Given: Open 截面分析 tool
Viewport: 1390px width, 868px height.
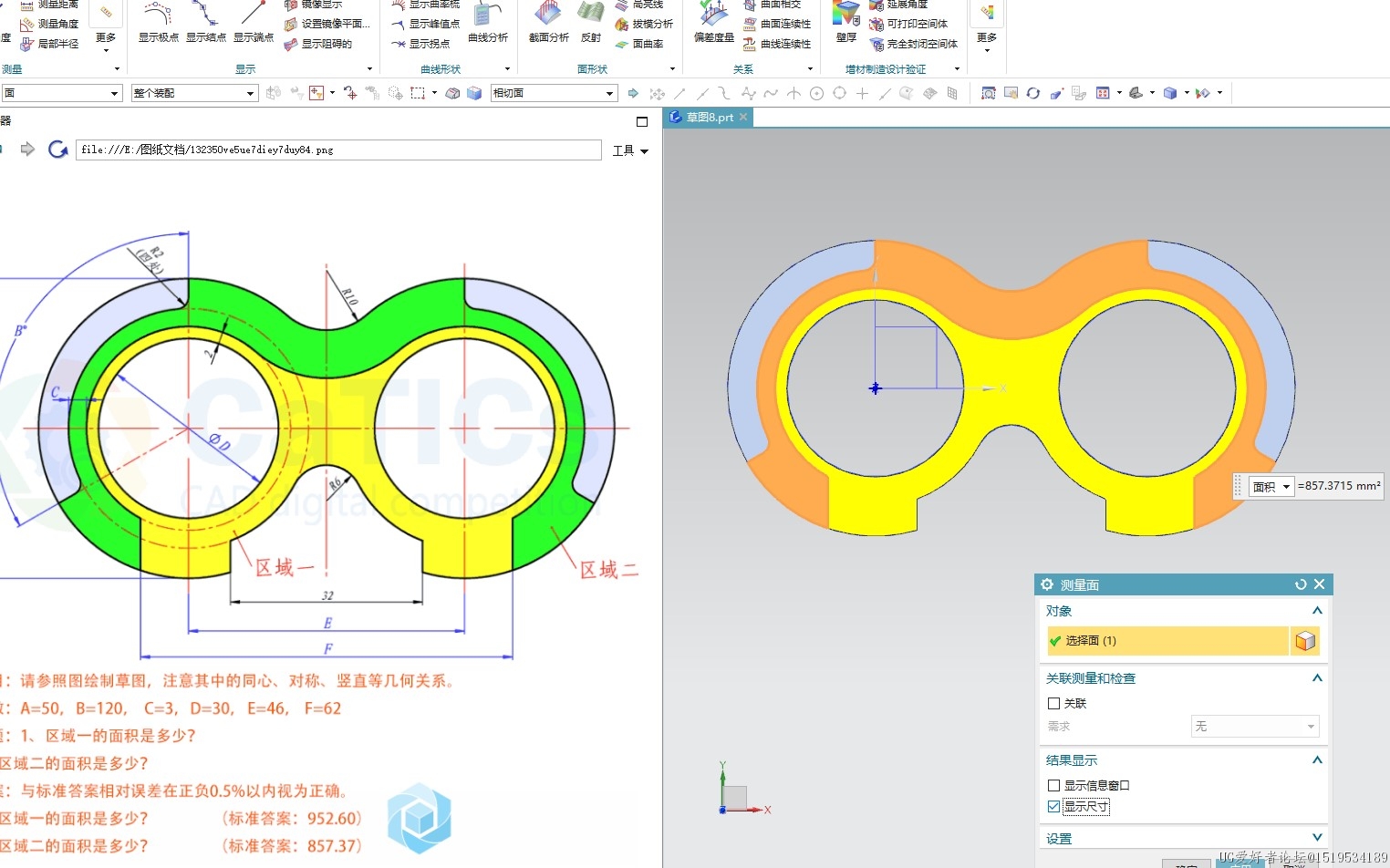Looking at the screenshot, I should [x=549, y=23].
